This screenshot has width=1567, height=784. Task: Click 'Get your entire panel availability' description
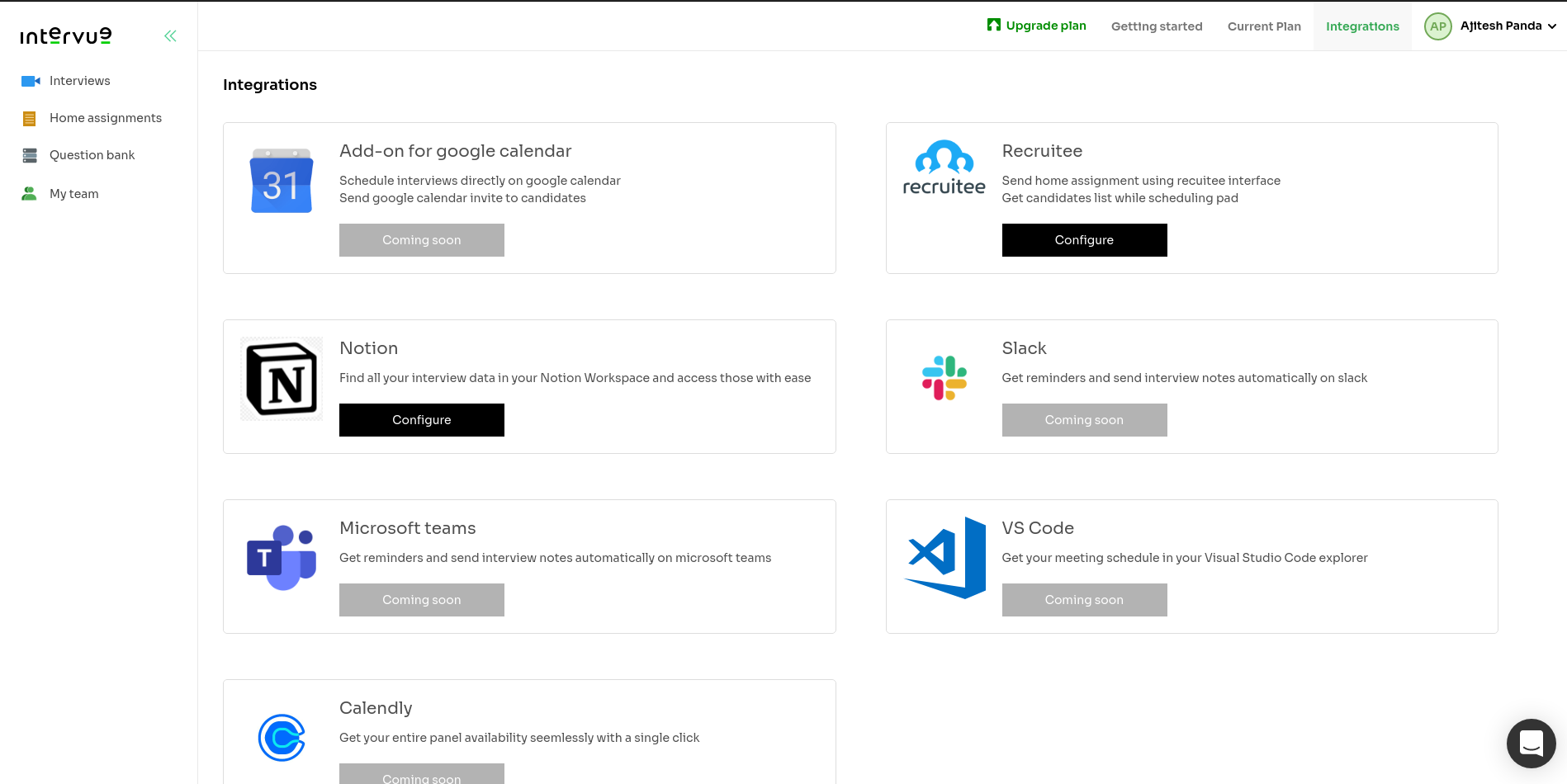coord(519,738)
